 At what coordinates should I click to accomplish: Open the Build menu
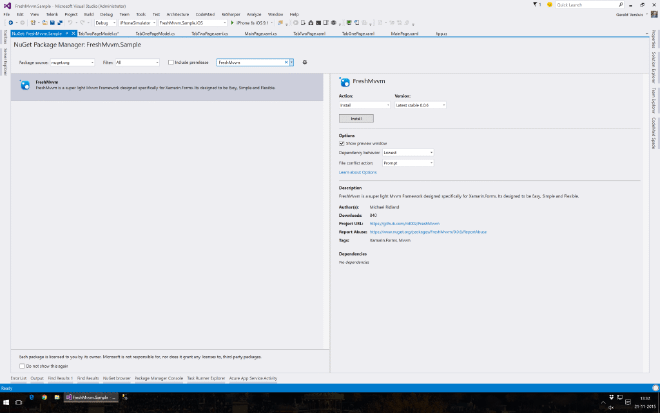tap(88, 14)
